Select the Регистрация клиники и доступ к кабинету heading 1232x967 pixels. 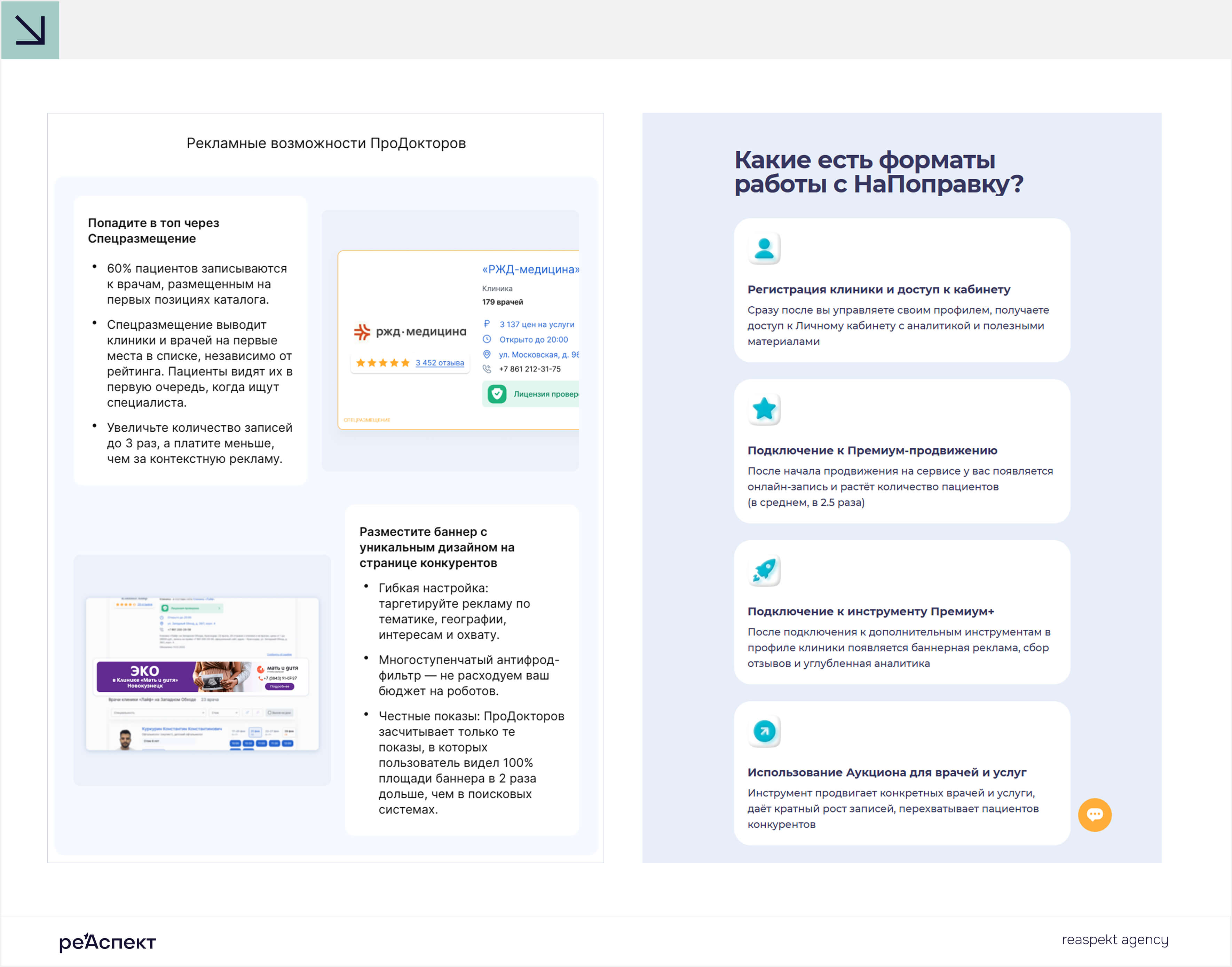[x=878, y=290]
